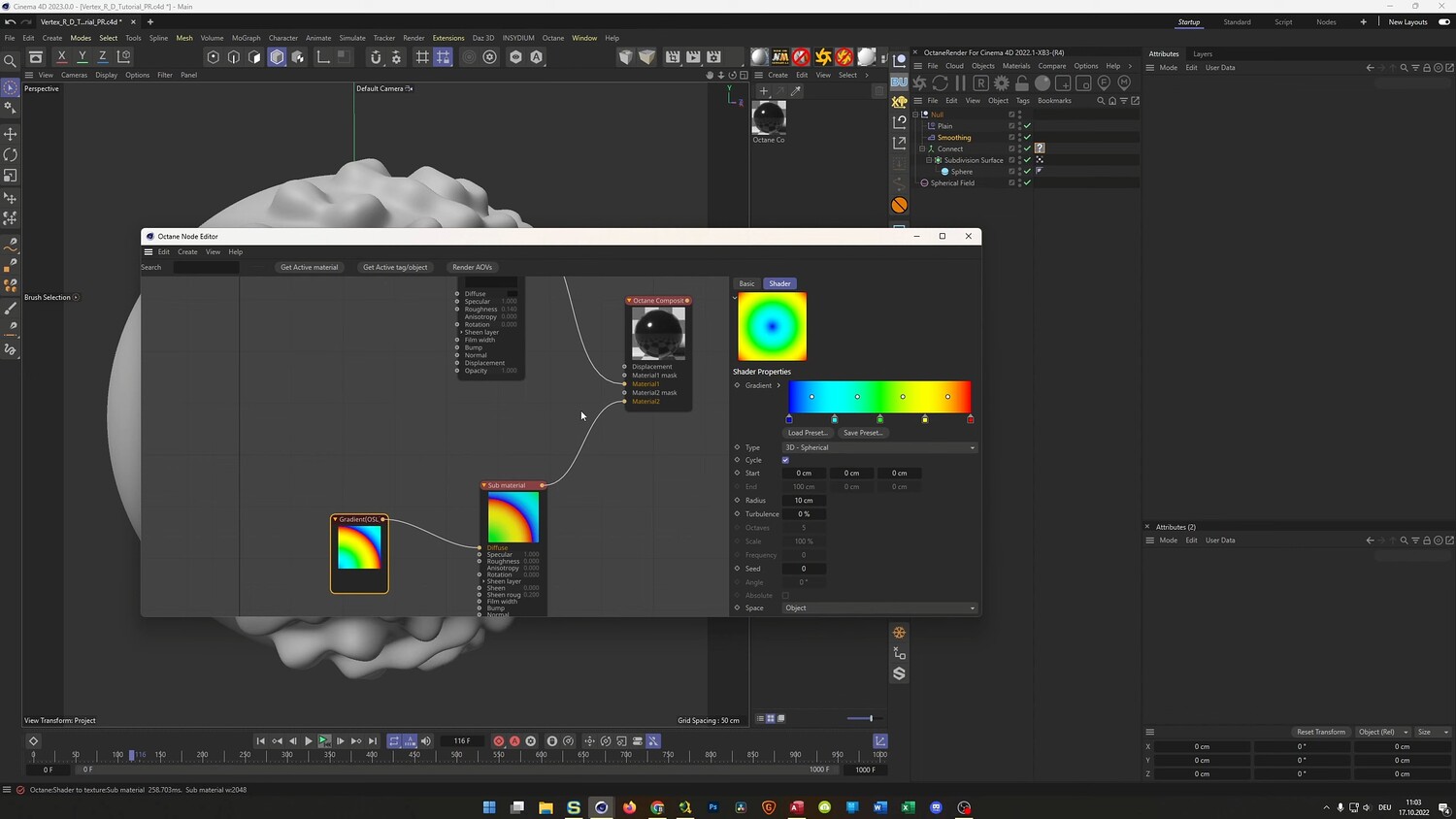Toggle enable checkmark for Subdivision Surface
This screenshot has height=819, width=1456.
pos(1027,160)
